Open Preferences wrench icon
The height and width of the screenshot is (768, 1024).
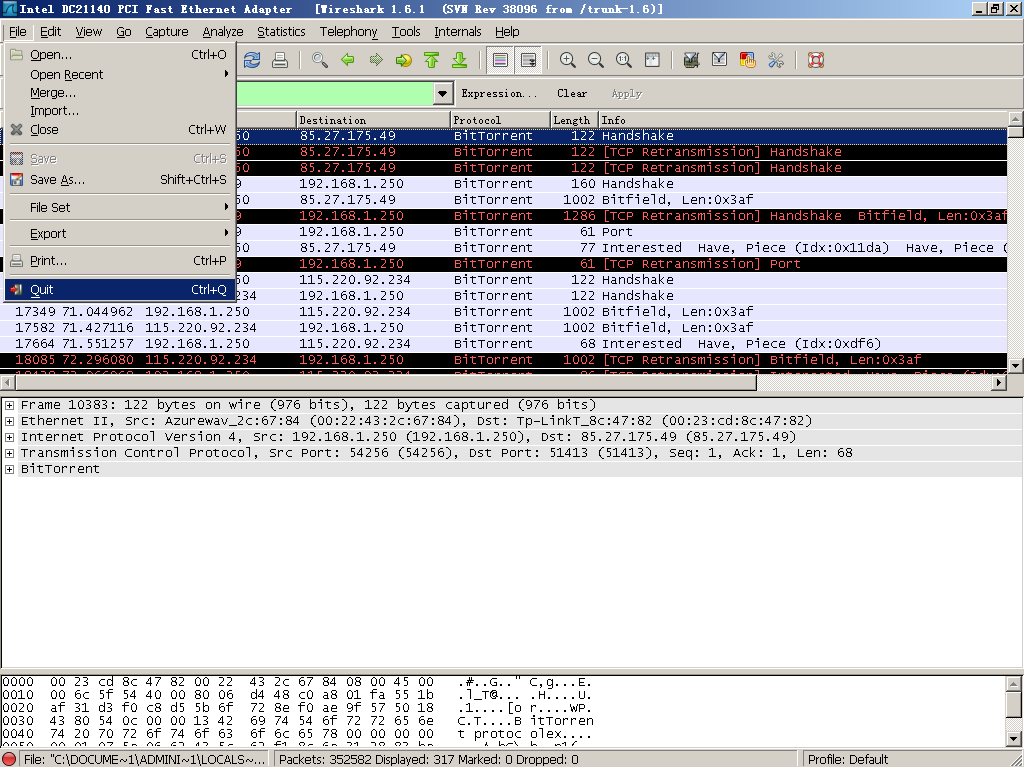775,60
